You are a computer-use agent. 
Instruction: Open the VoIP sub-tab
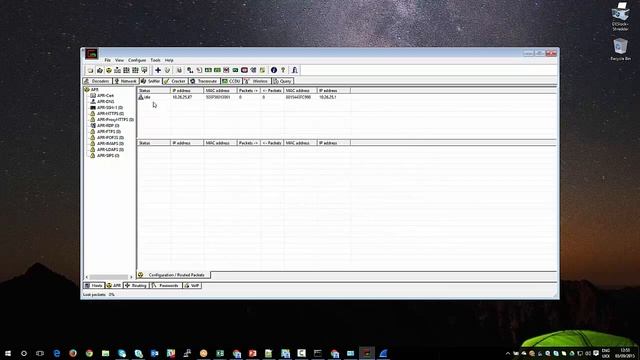(x=192, y=286)
